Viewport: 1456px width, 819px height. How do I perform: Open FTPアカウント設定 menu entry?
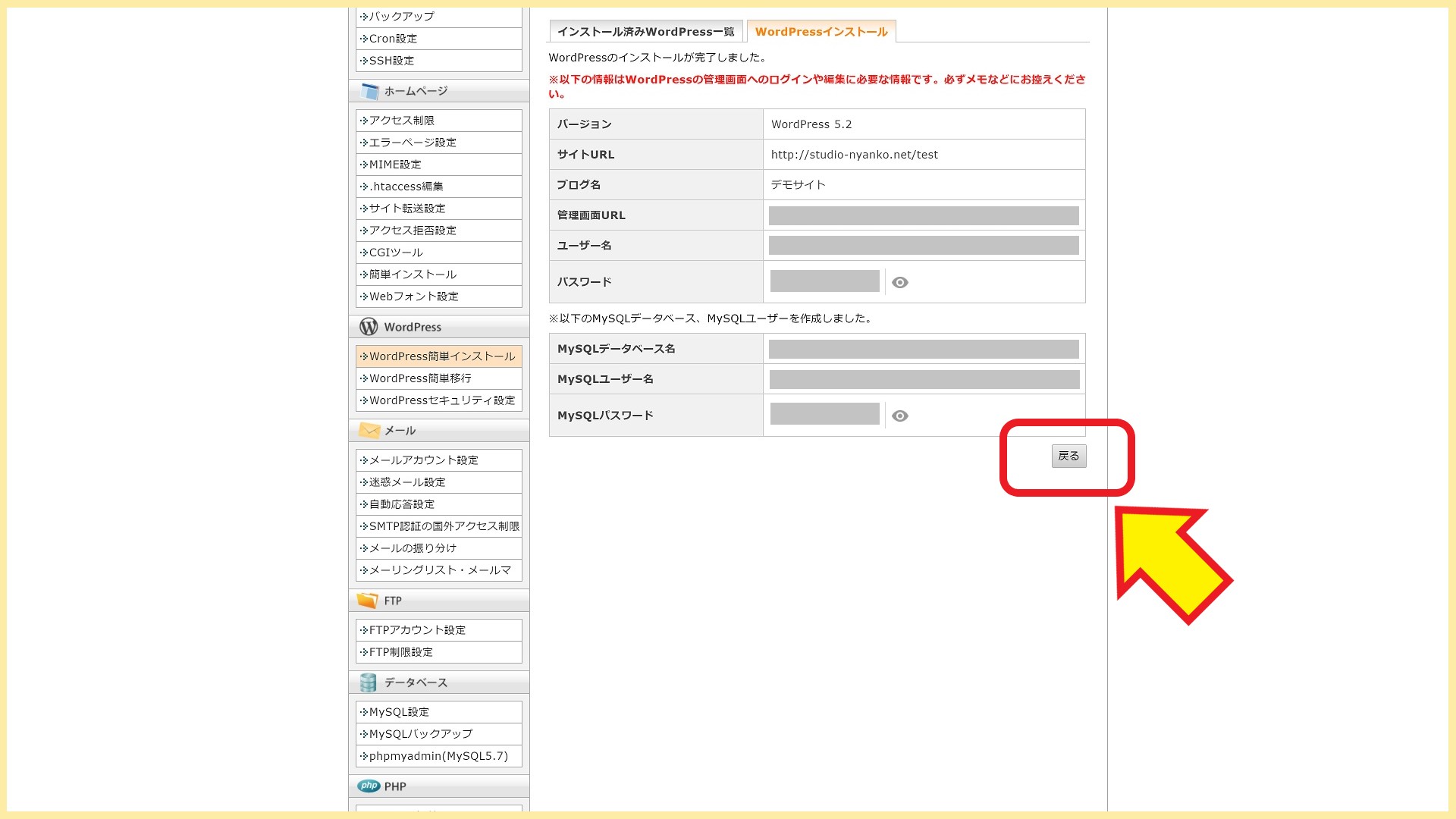click(x=417, y=630)
